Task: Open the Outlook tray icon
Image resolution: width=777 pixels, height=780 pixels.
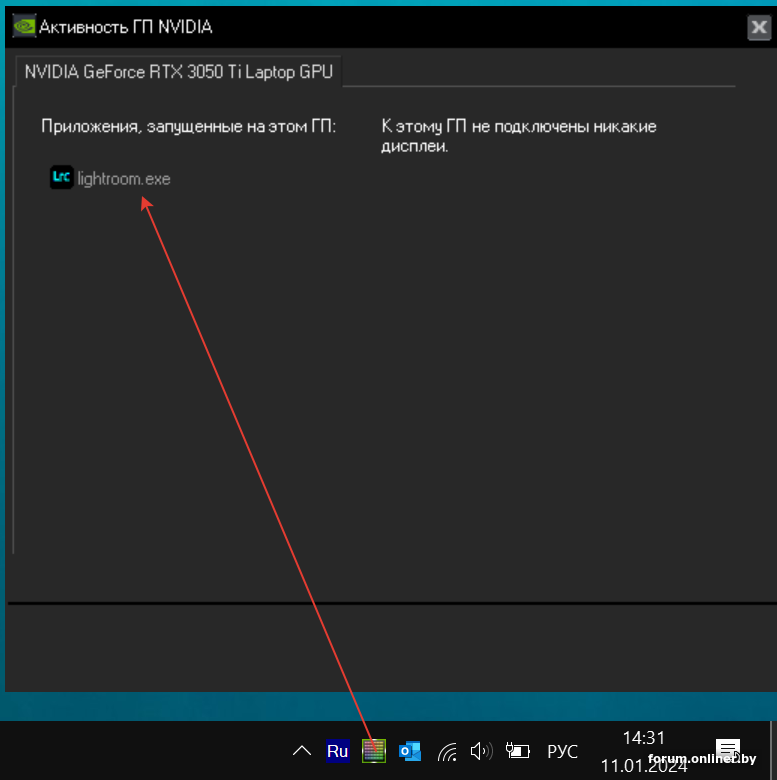Action: pos(410,751)
